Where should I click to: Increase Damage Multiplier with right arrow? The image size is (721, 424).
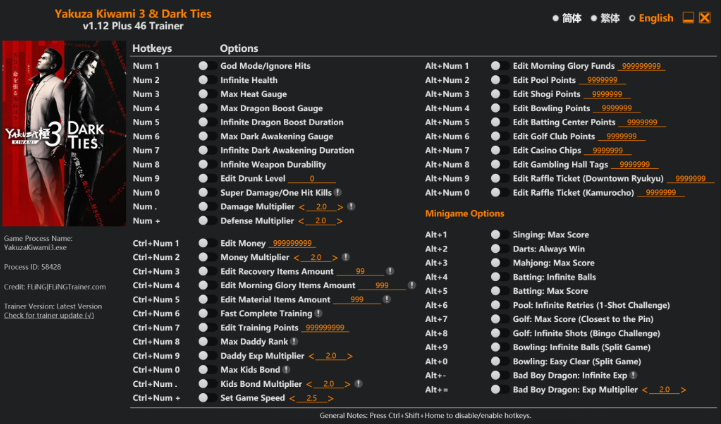[340, 207]
